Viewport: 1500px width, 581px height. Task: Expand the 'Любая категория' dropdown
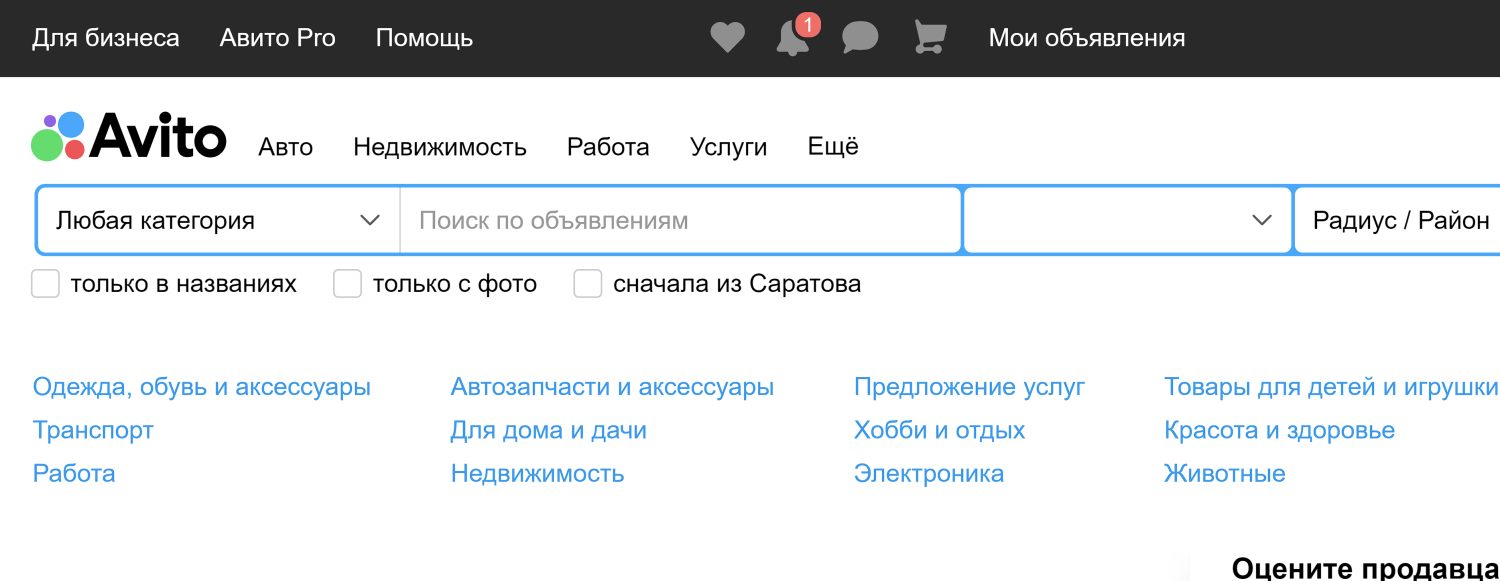pos(216,219)
